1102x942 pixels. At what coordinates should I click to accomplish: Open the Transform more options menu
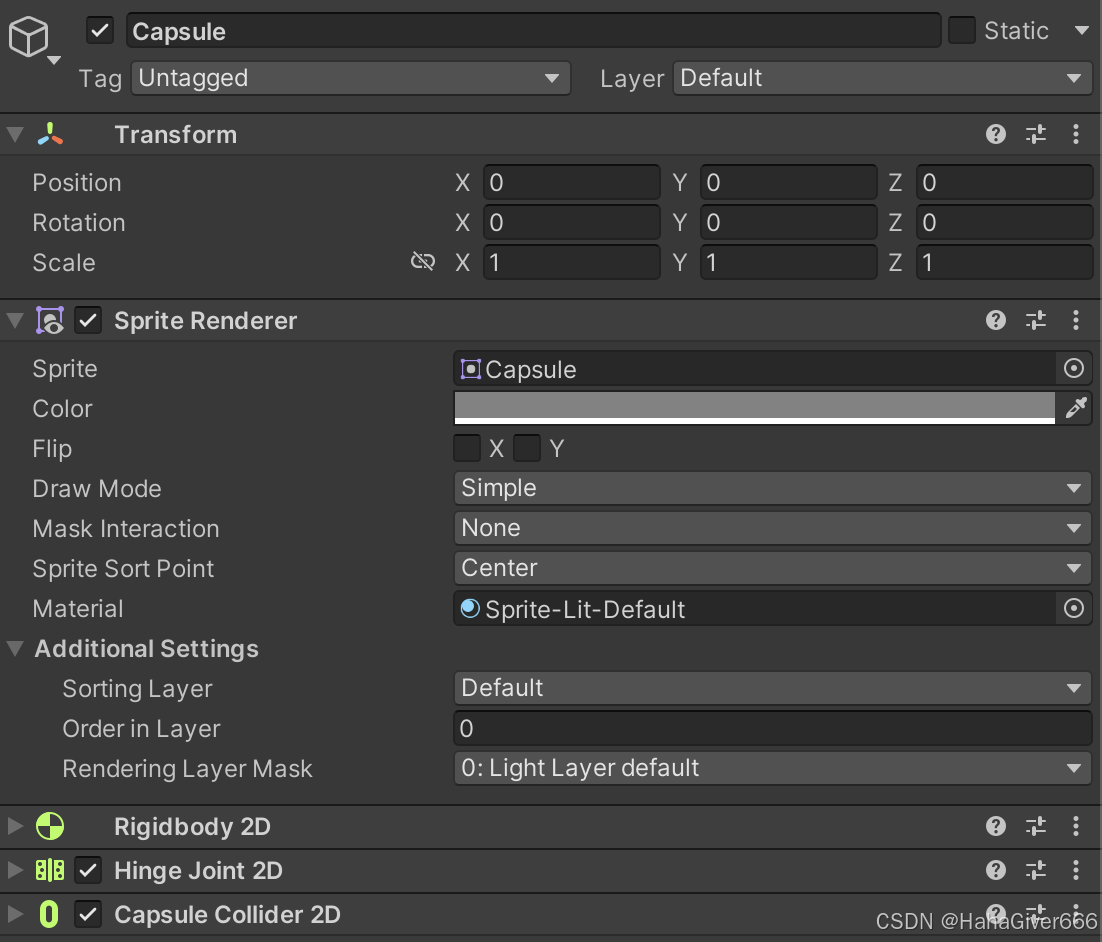click(1076, 134)
